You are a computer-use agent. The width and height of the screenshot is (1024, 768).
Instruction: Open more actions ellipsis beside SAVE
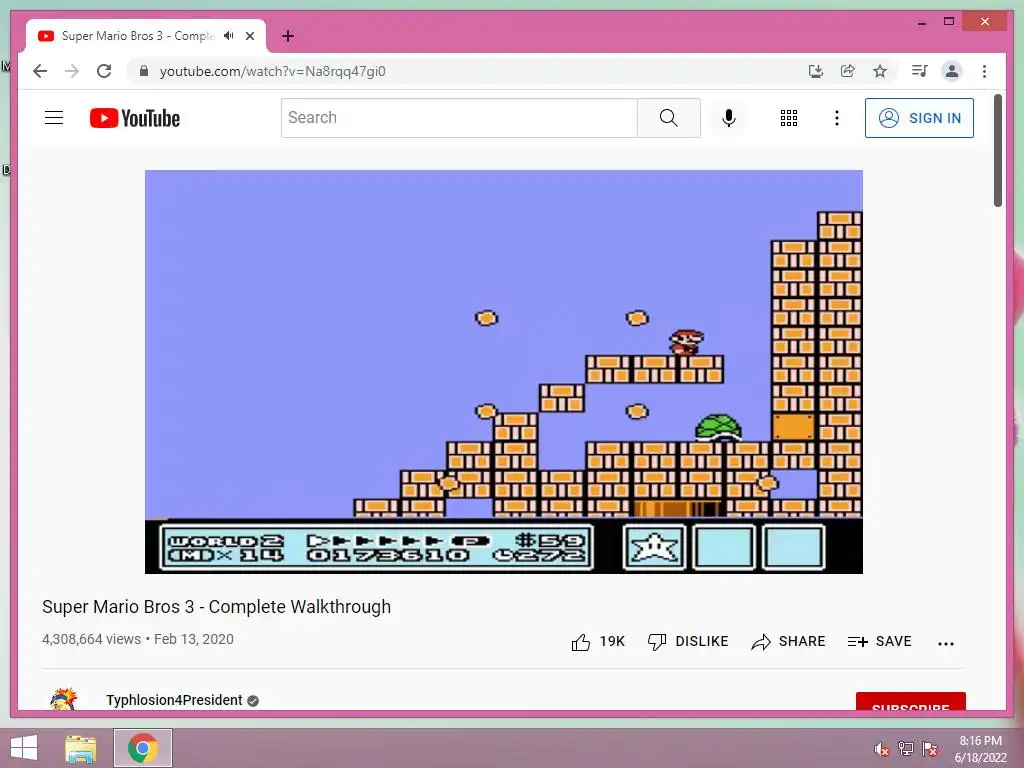946,643
